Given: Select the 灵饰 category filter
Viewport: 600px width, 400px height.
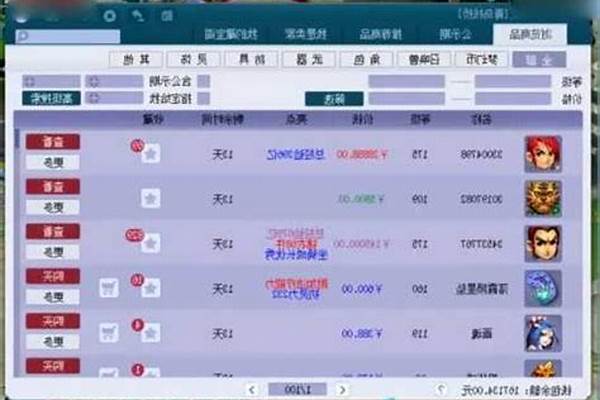Looking at the screenshot, I should coord(194,59).
